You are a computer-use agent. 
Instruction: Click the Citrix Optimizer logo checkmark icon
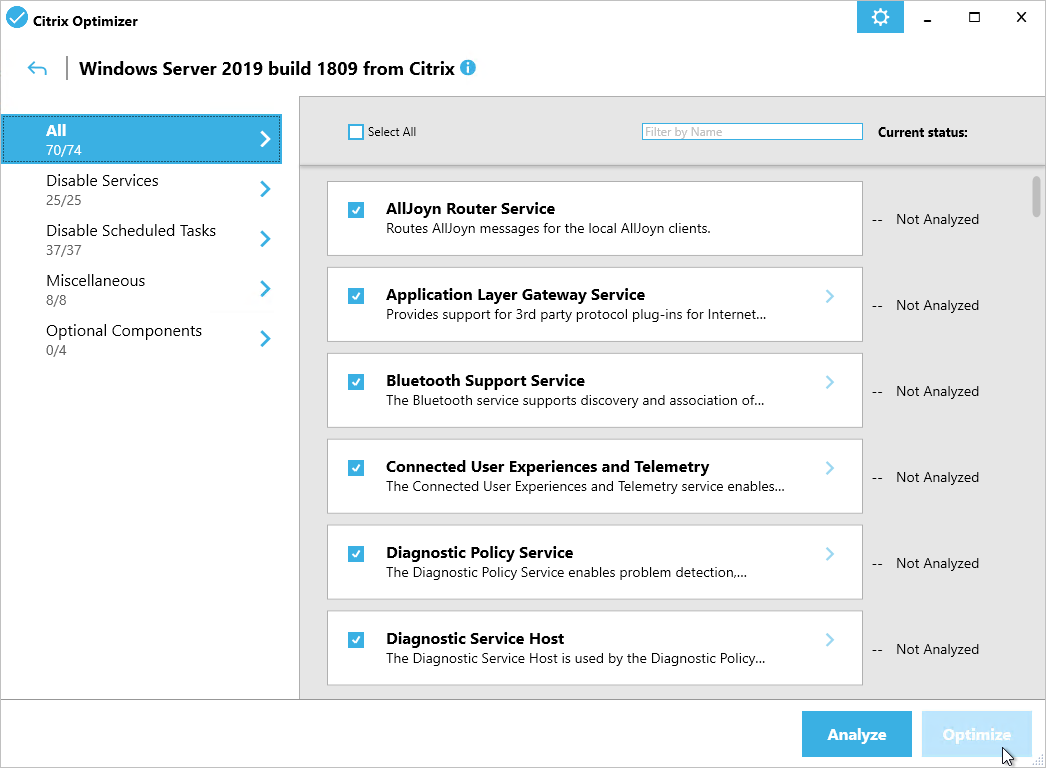17,18
